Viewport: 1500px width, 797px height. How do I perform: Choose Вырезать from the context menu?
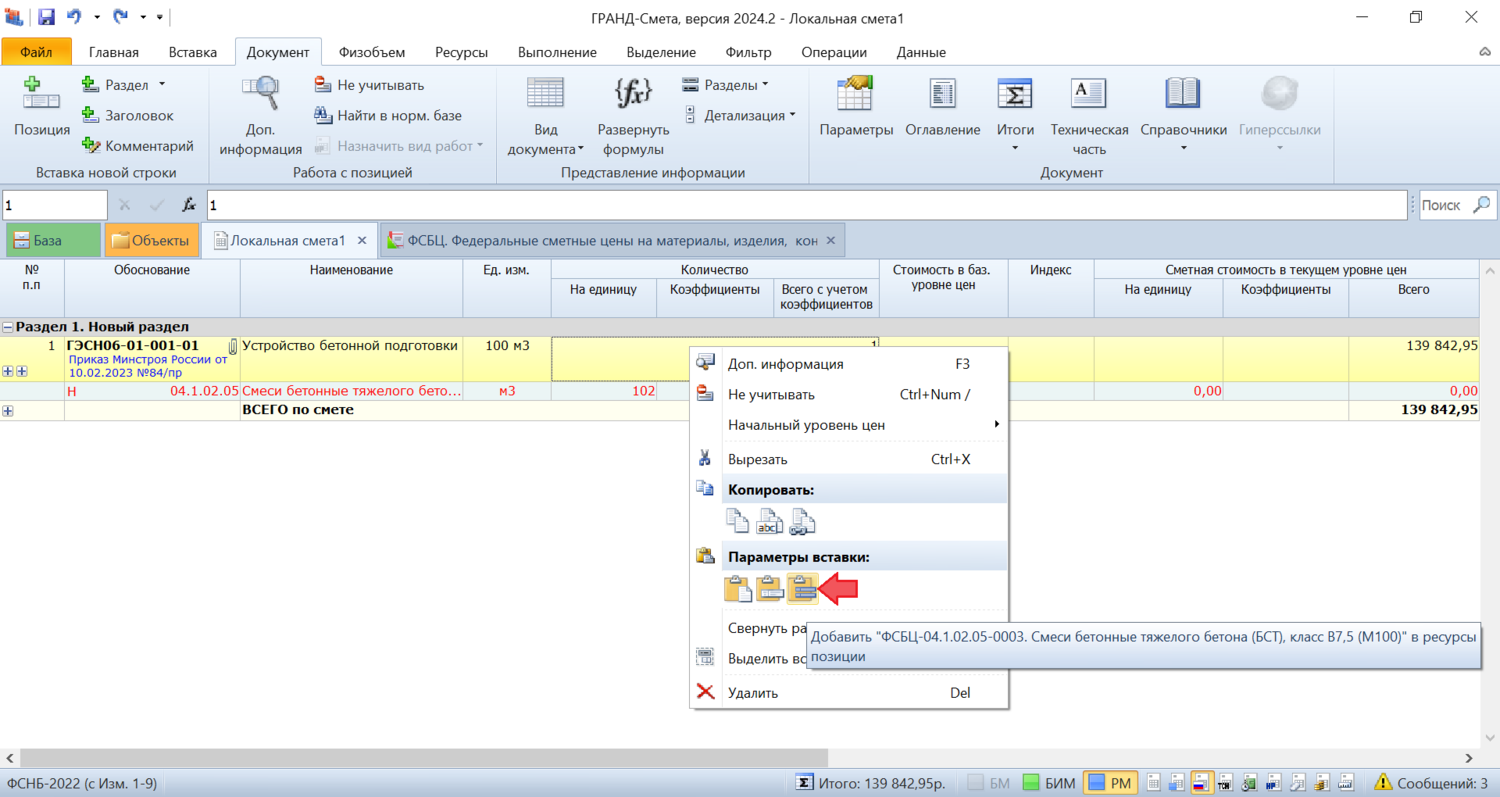tap(849, 459)
